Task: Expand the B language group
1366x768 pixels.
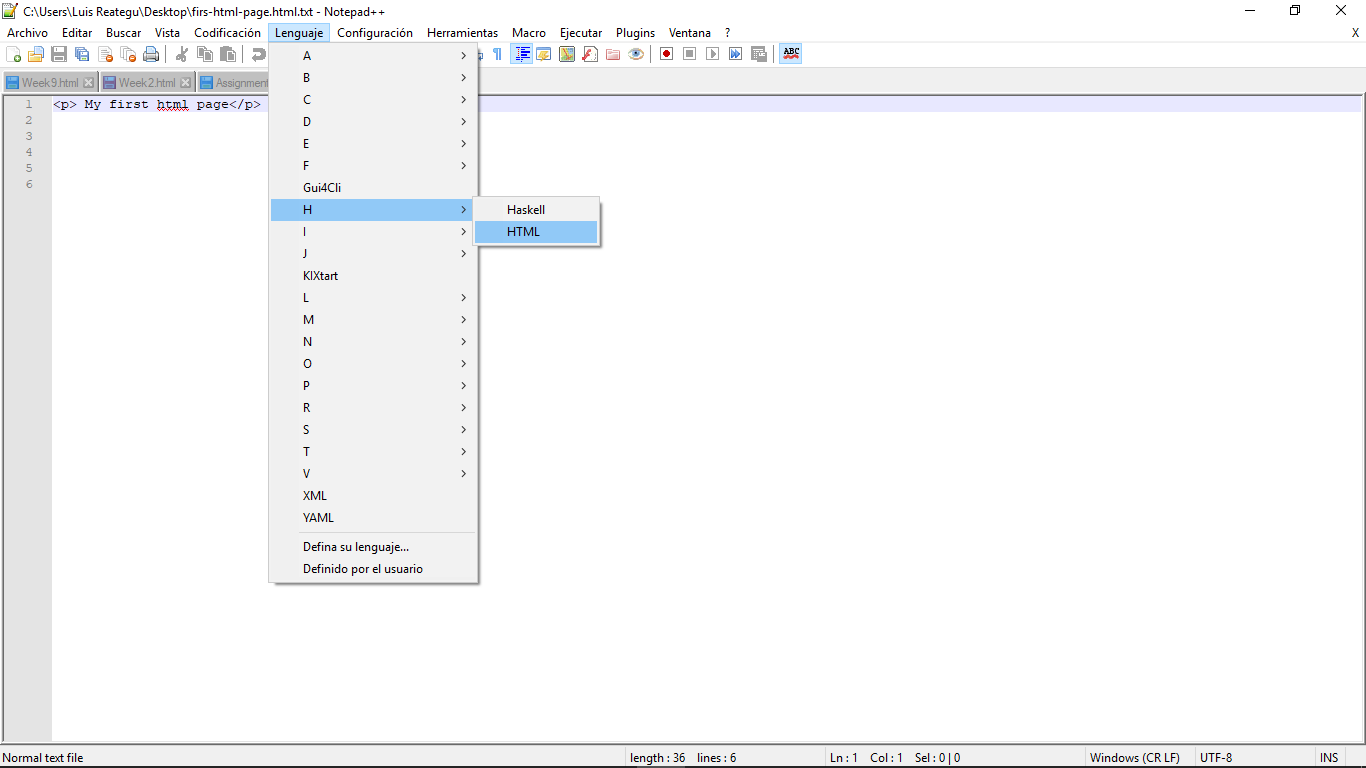Action: (374, 78)
